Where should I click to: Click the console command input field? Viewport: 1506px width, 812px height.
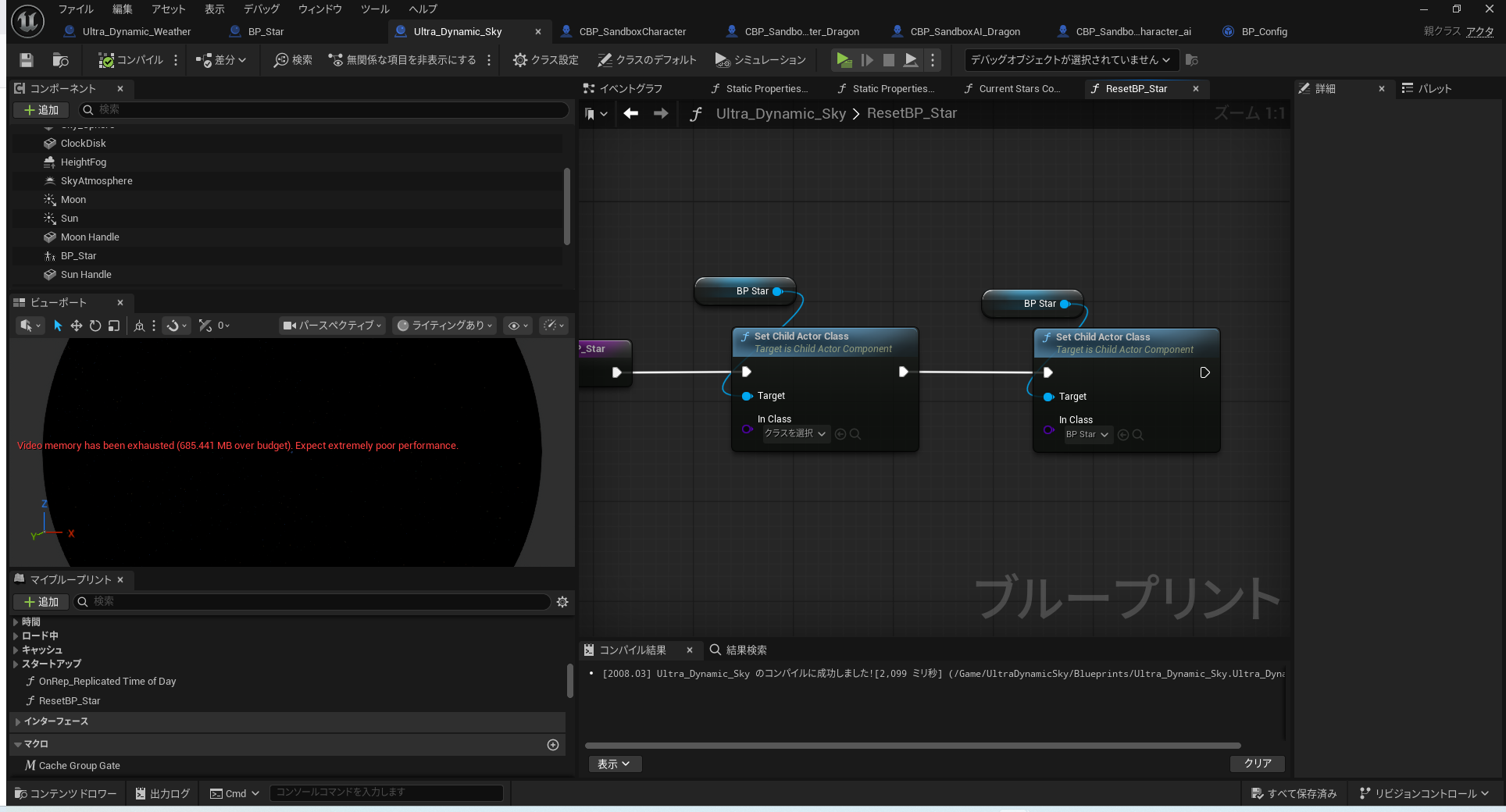(x=386, y=792)
